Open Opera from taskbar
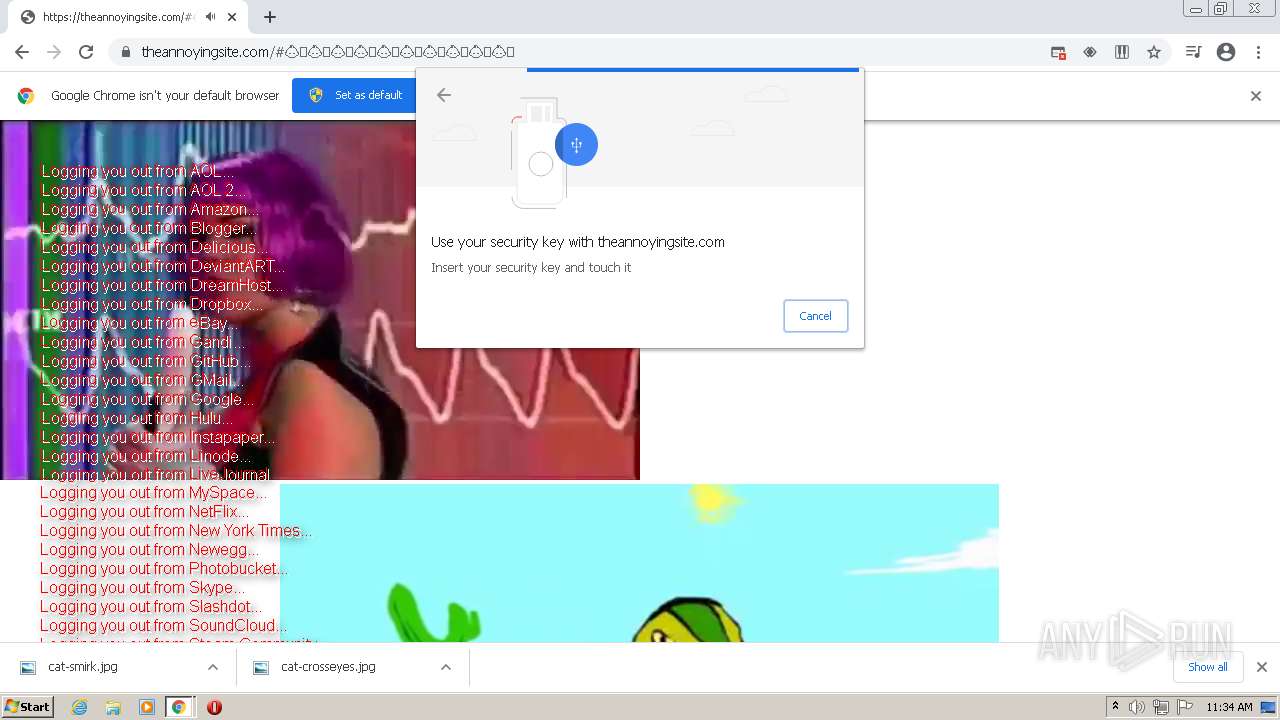The image size is (1280, 720). pyautogui.click(x=214, y=707)
